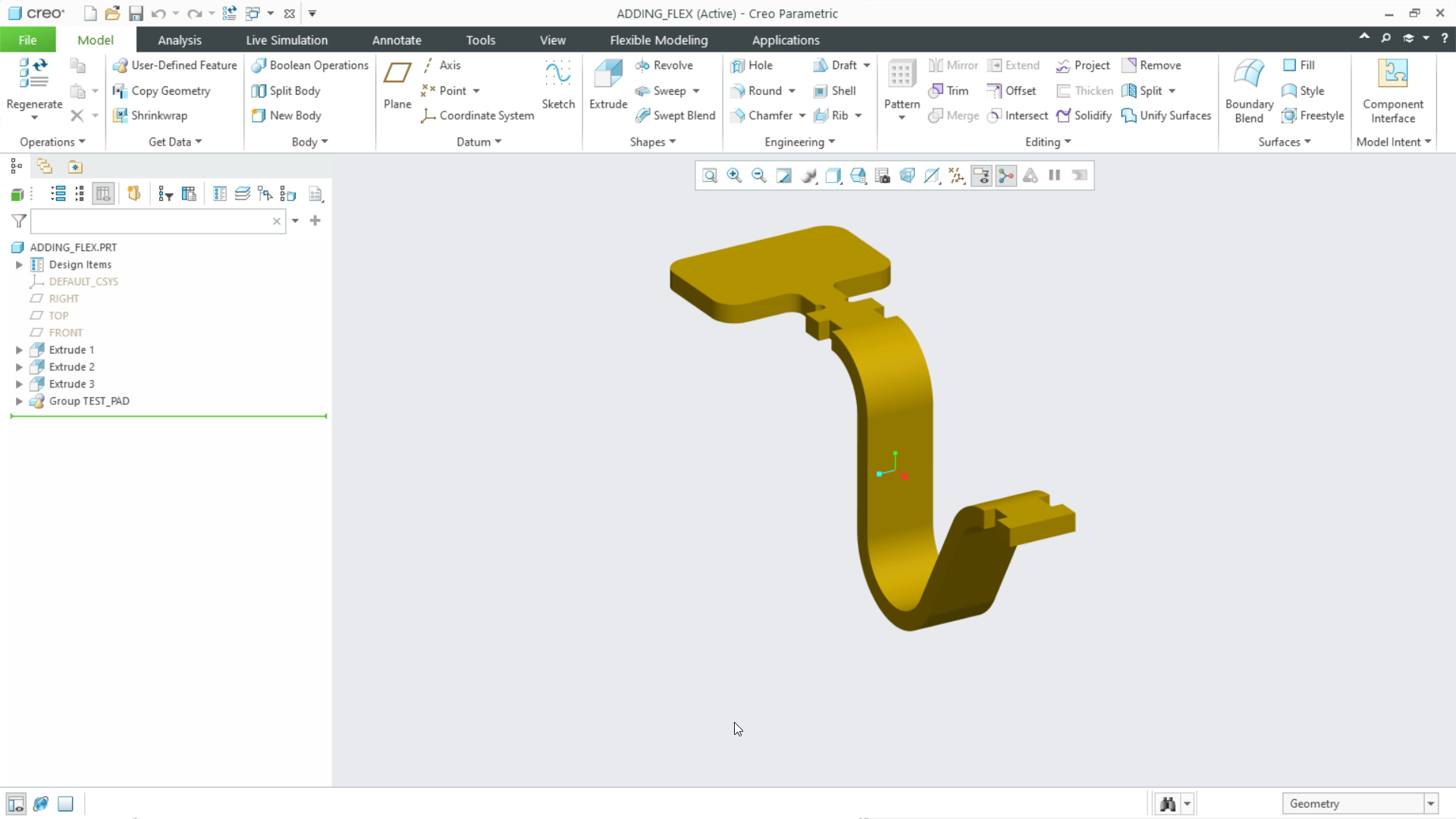Screen dimensions: 1456x819
Task: Open the File menu
Action: [28, 40]
